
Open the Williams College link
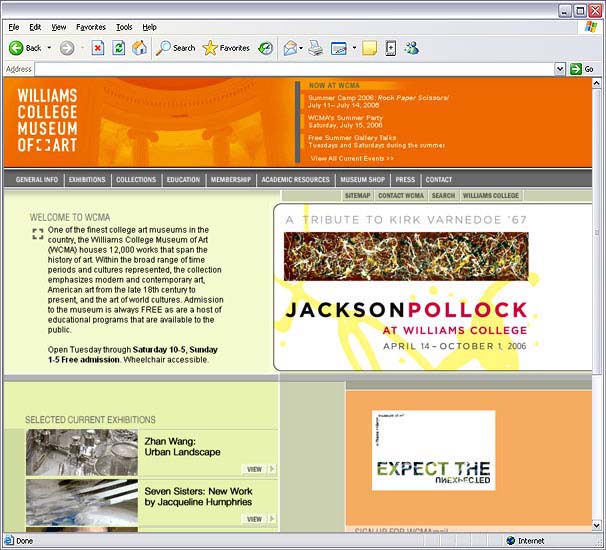click(x=491, y=196)
